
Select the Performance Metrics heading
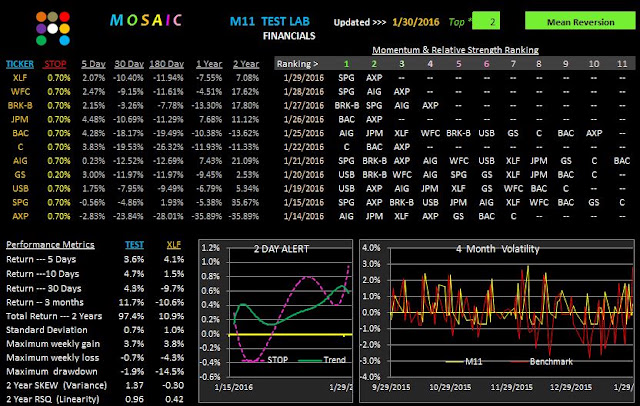coord(50,244)
